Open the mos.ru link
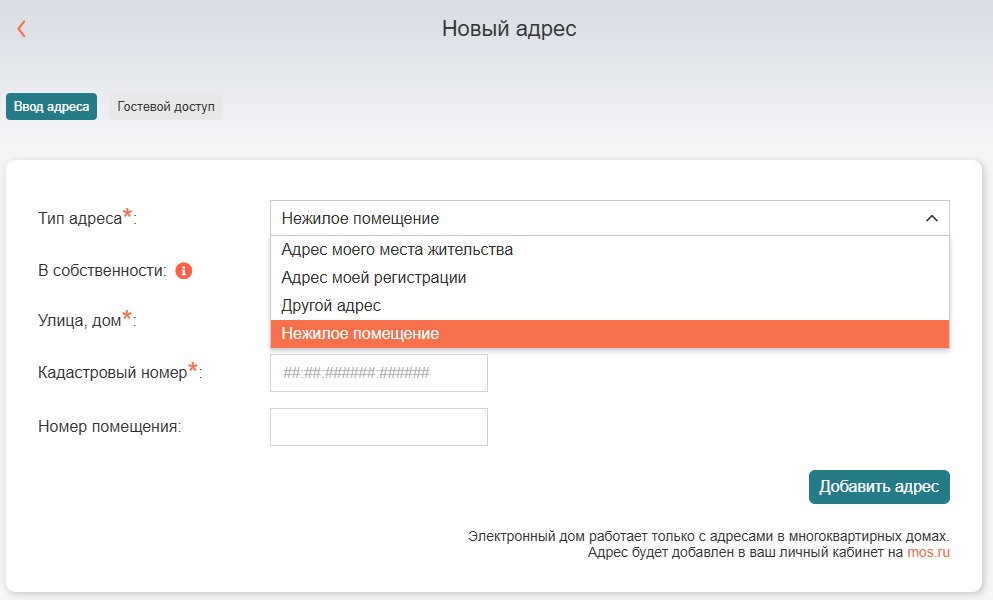The image size is (993, 600). 928,551
